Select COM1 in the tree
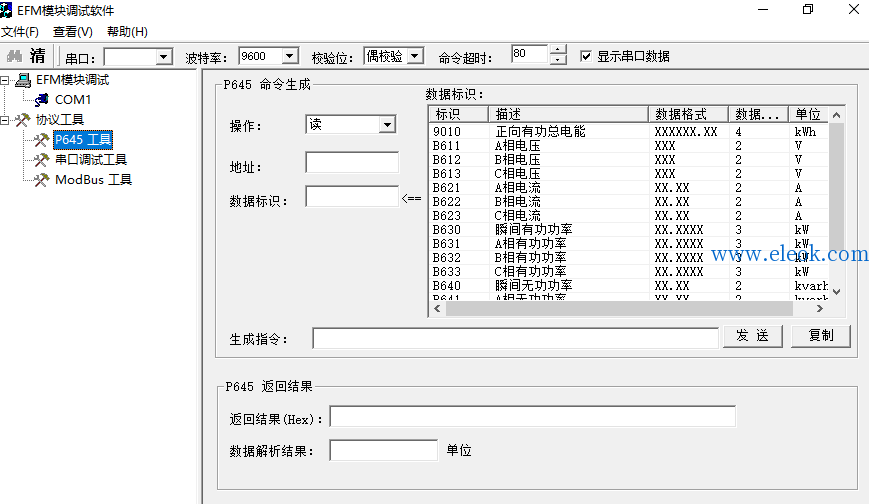Viewport: 869px width, 504px height. point(73,100)
